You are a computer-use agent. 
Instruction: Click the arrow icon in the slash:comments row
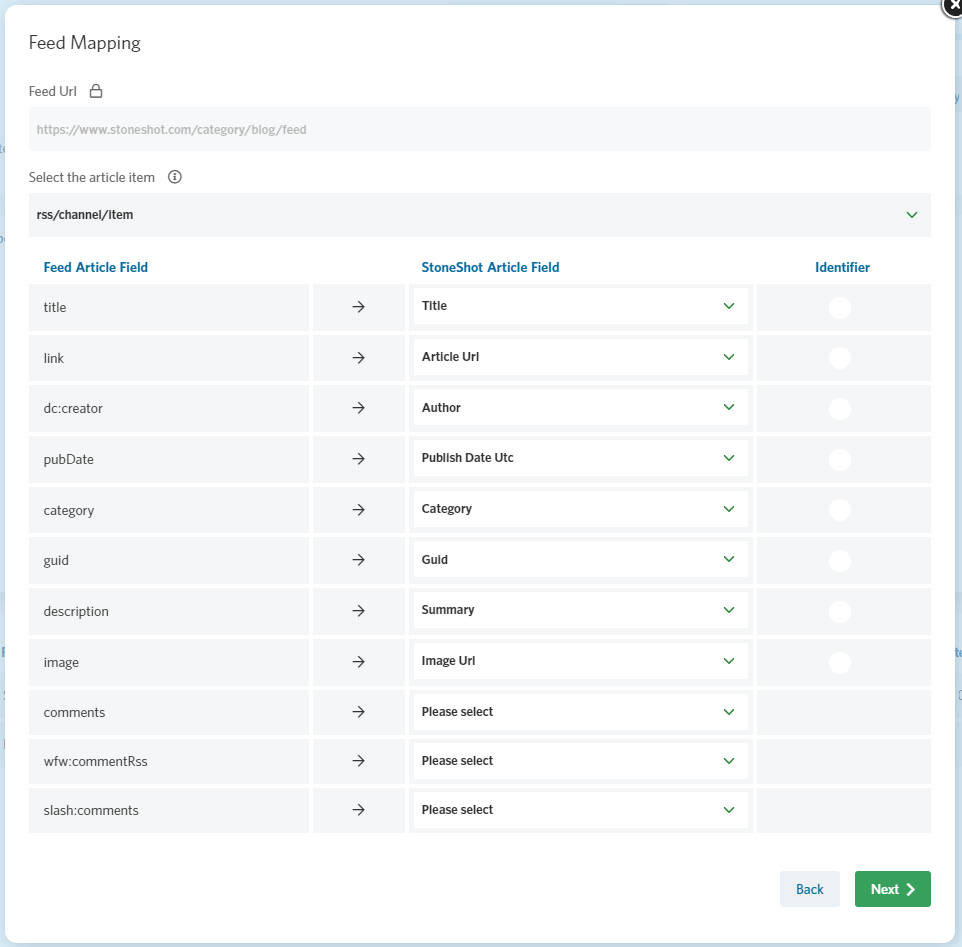coord(358,810)
